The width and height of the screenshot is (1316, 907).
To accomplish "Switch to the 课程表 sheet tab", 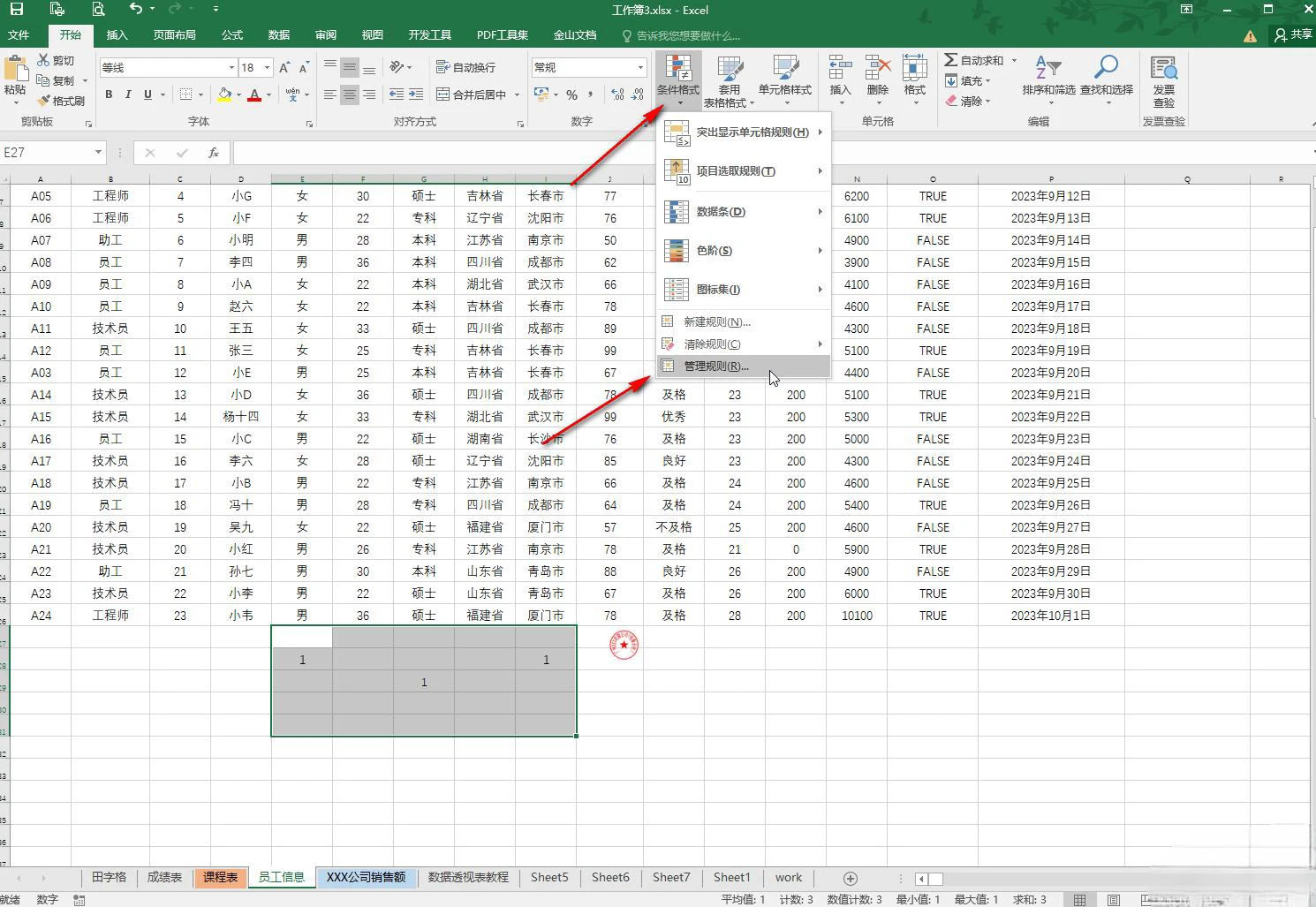I will [x=220, y=877].
